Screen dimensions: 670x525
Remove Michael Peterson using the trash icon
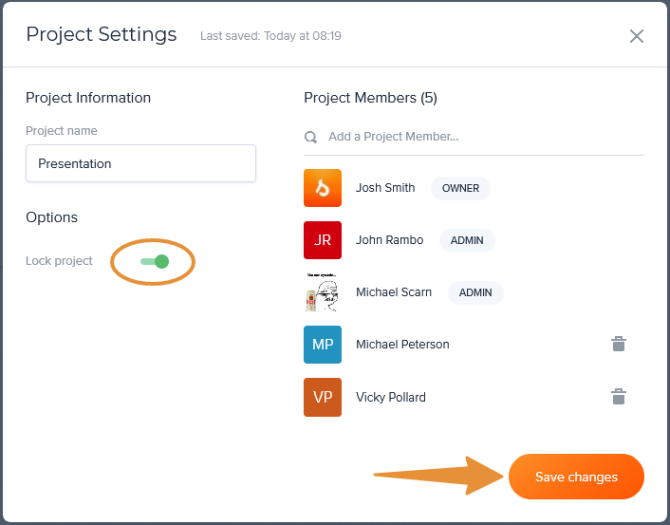point(619,344)
